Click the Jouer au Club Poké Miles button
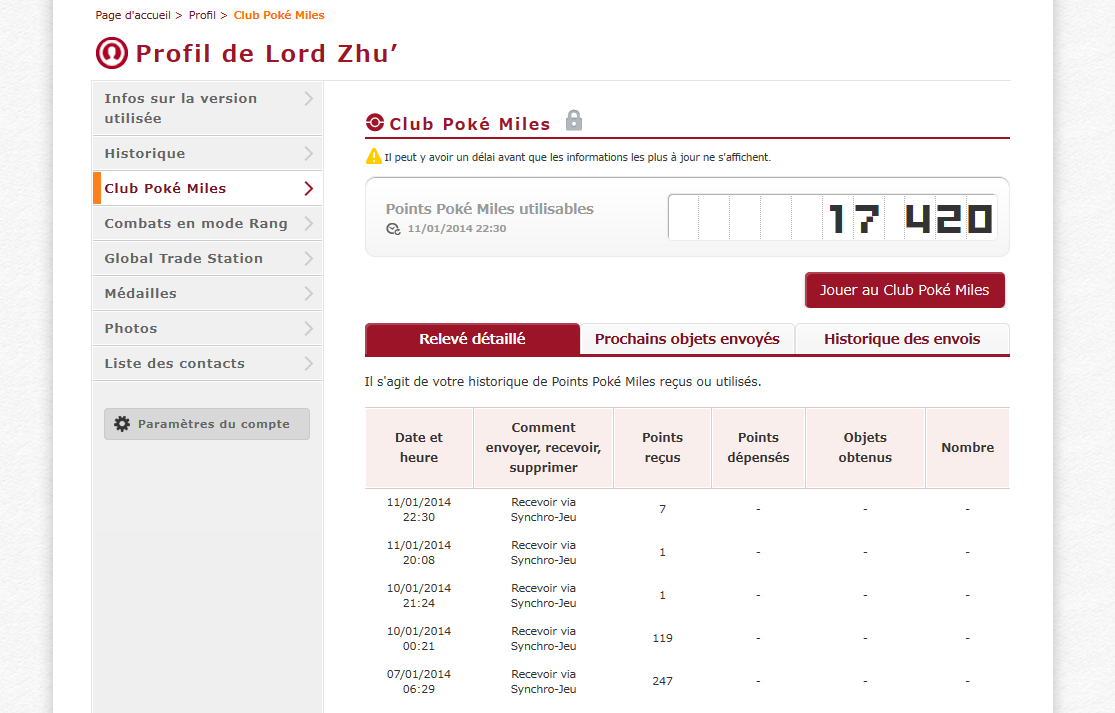Image resolution: width=1115 pixels, height=713 pixels. click(x=905, y=290)
